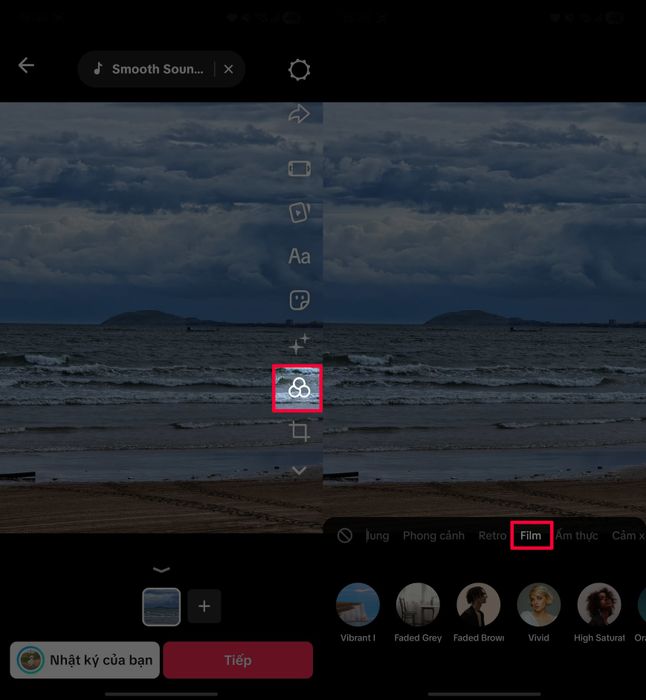
Task: Remove the Smooth Sound music track
Action: 229,69
